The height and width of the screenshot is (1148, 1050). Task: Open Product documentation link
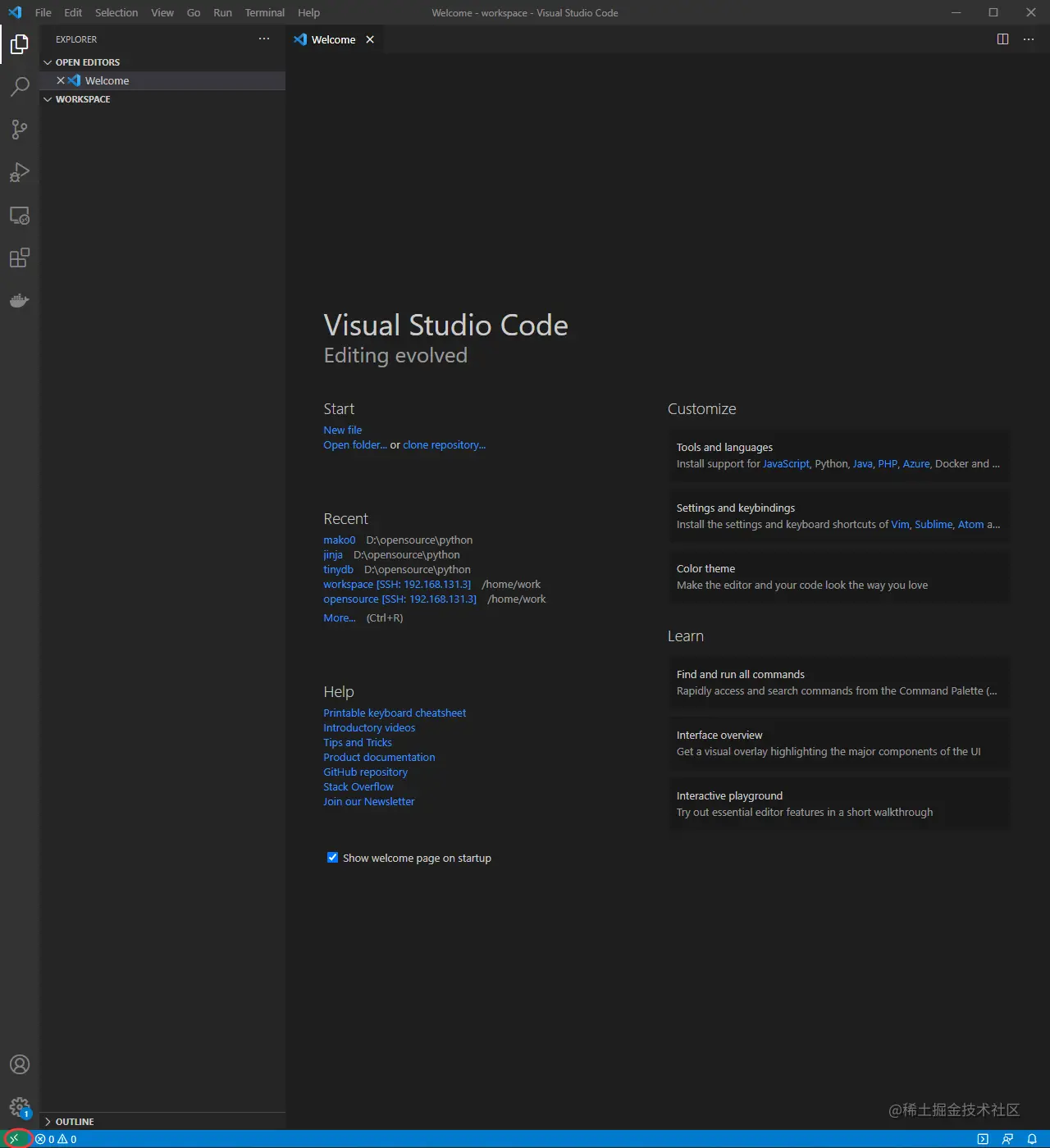(x=379, y=757)
